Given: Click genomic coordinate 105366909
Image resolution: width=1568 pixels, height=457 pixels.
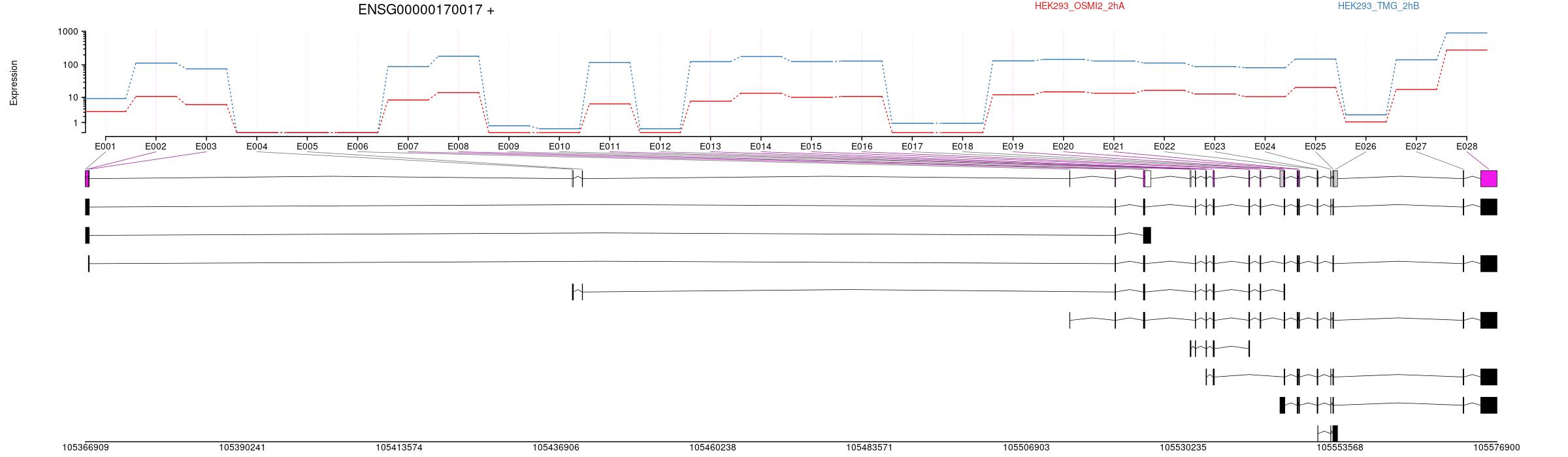Looking at the screenshot, I should [86, 448].
